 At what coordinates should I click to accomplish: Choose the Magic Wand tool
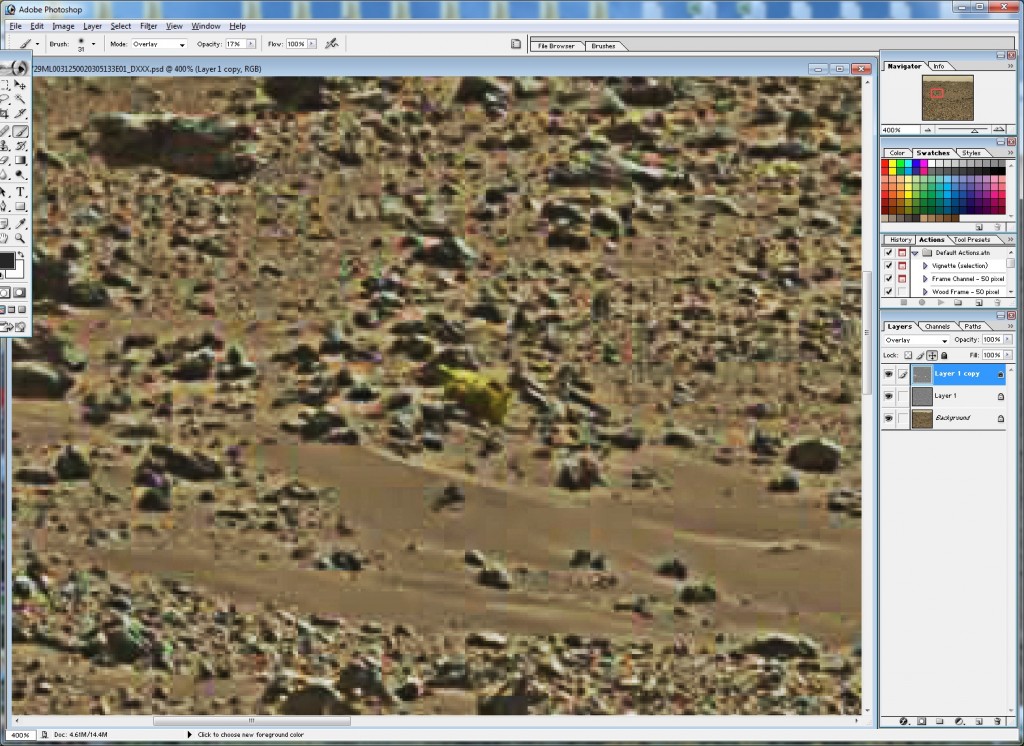[20, 100]
